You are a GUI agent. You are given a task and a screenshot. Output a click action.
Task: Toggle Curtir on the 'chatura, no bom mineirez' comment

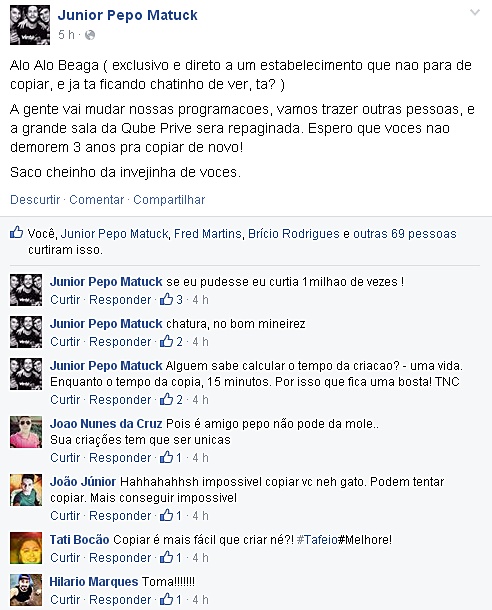tap(65, 342)
